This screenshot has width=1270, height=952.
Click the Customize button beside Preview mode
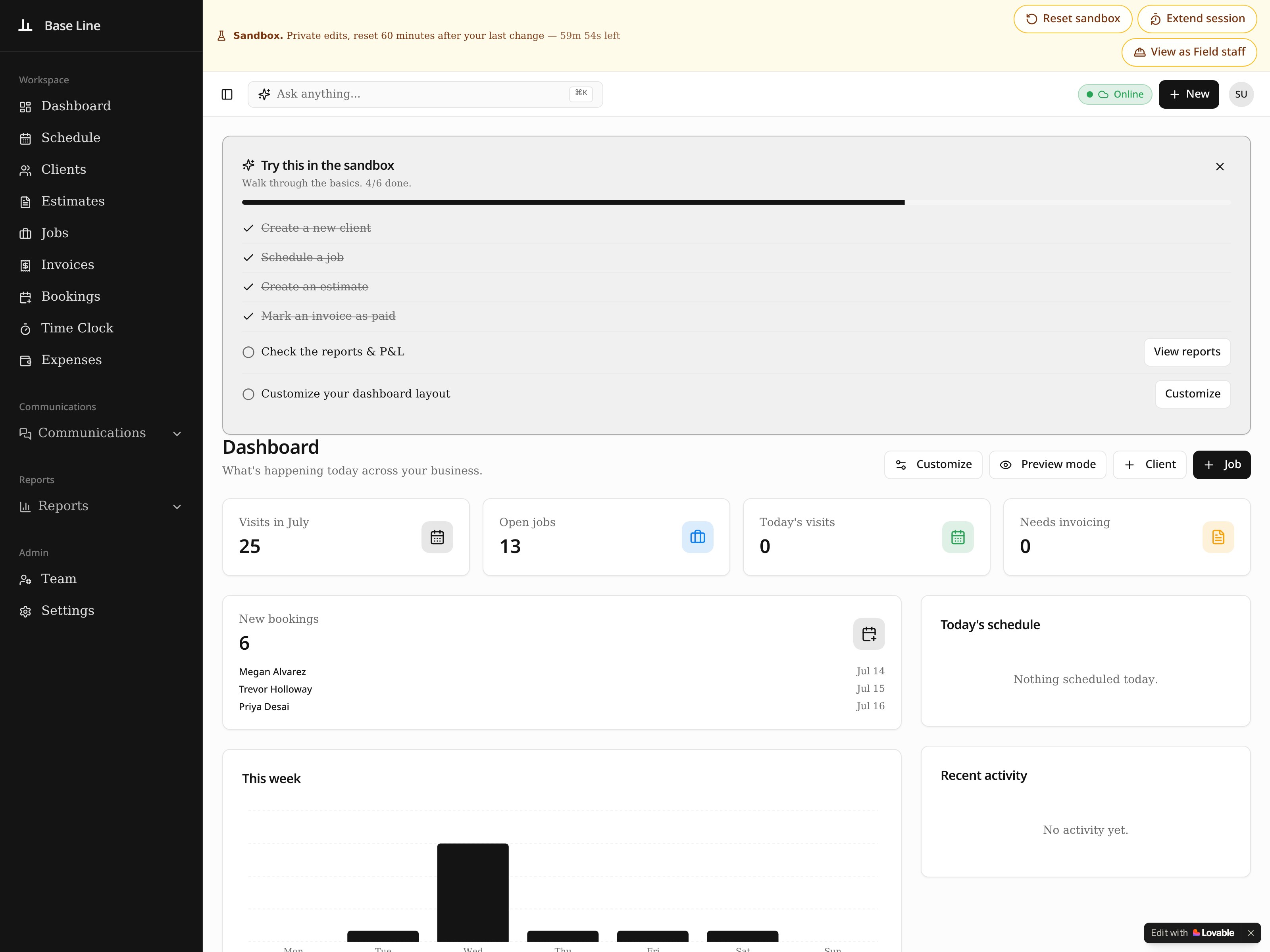(933, 465)
